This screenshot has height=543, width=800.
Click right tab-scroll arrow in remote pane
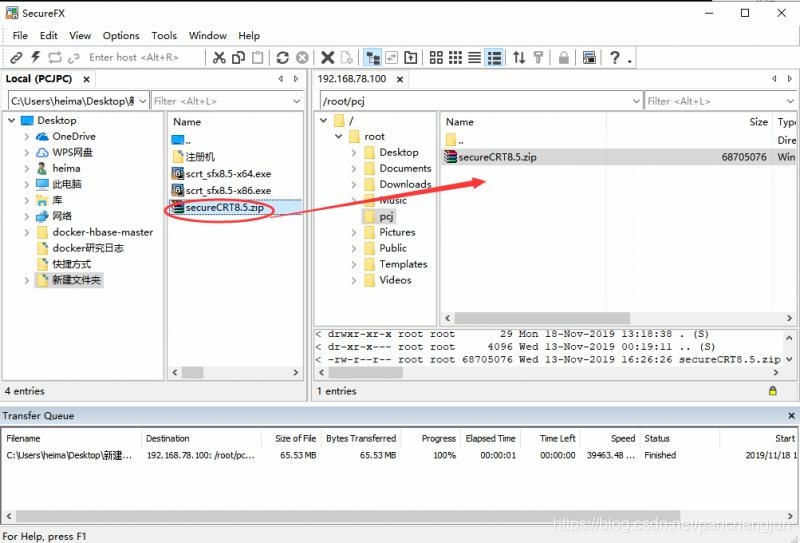[x=790, y=79]
